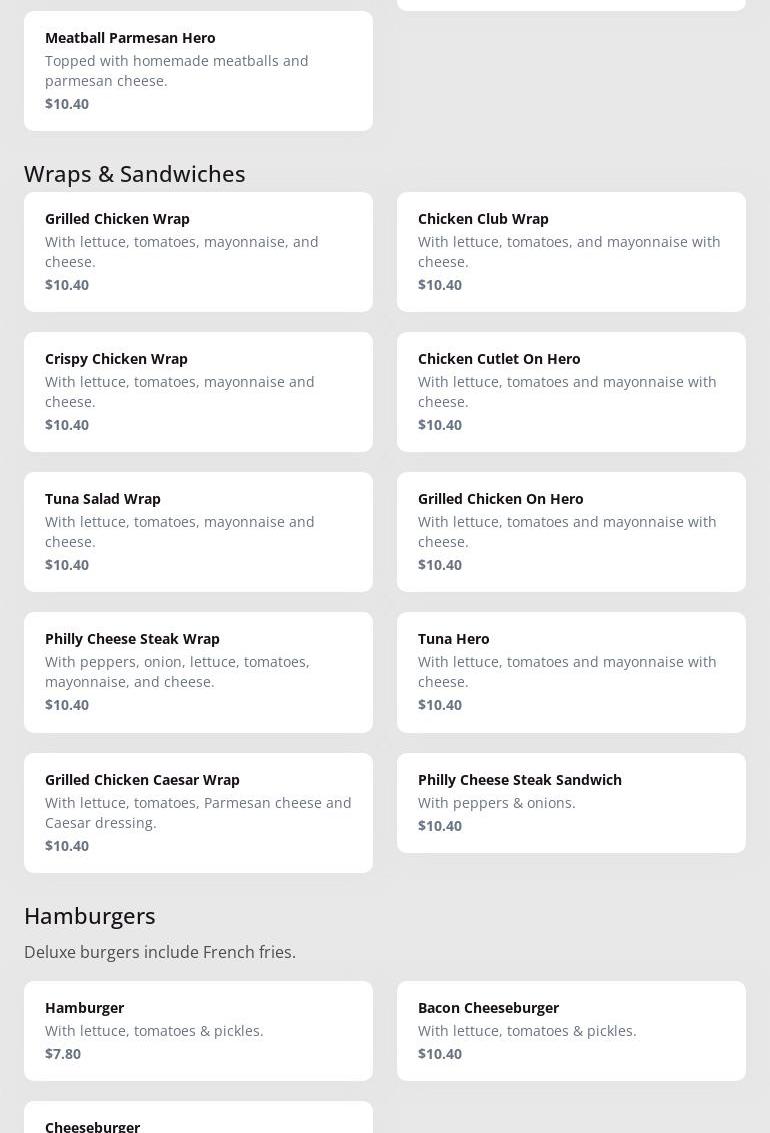Click the Tuna Hero $10.40 price
The height and width of the screenshot is (1133, 770).
pyautogui.click(x=440, y=704)
